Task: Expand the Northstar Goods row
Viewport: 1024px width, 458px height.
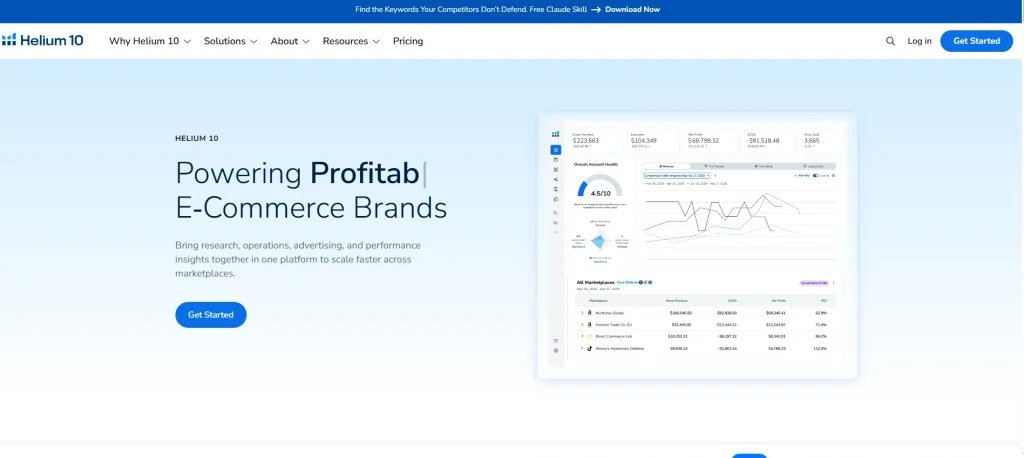Action: (582, 313)
